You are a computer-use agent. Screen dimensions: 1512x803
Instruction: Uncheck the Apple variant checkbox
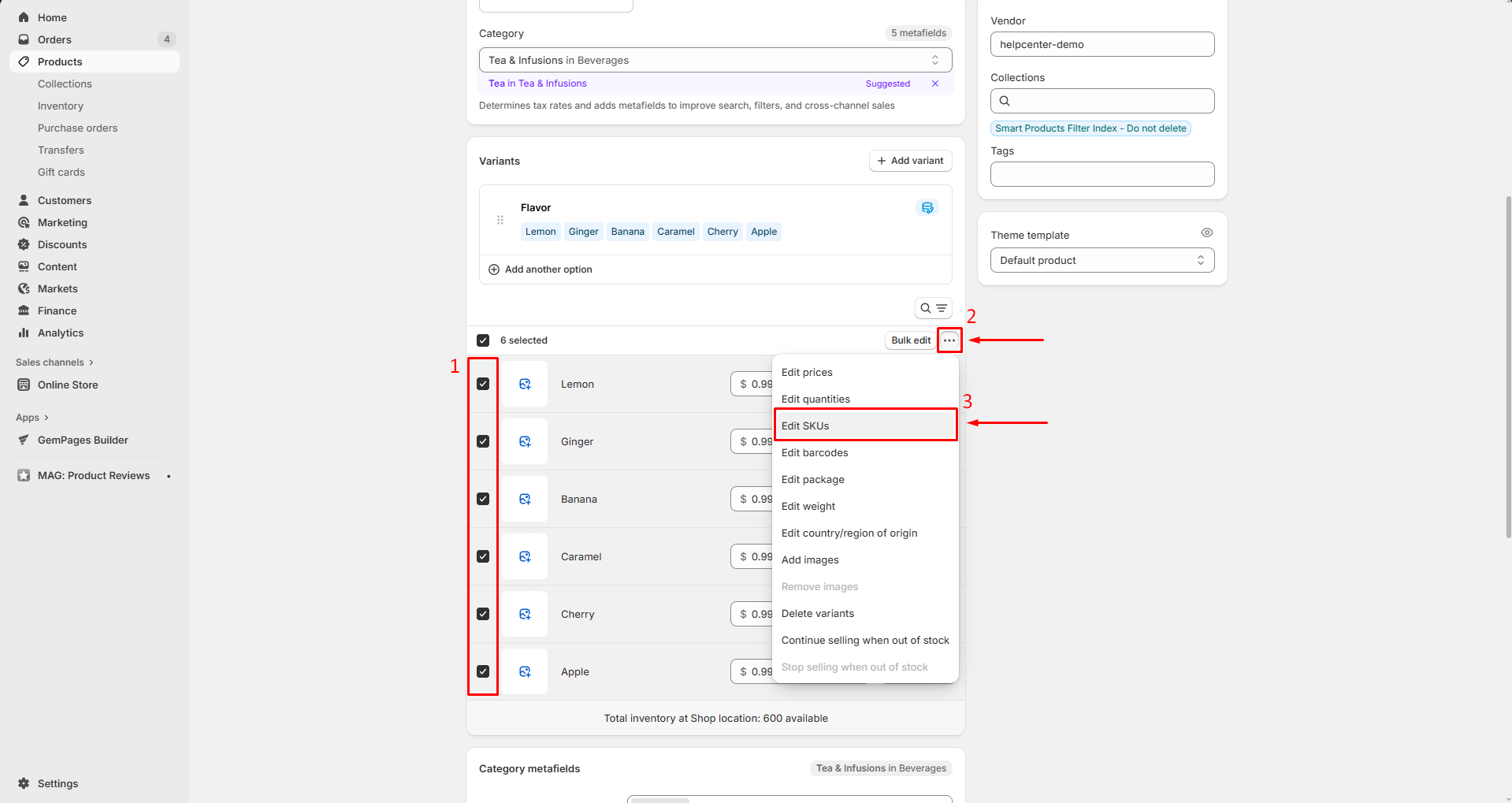(483, 672)
